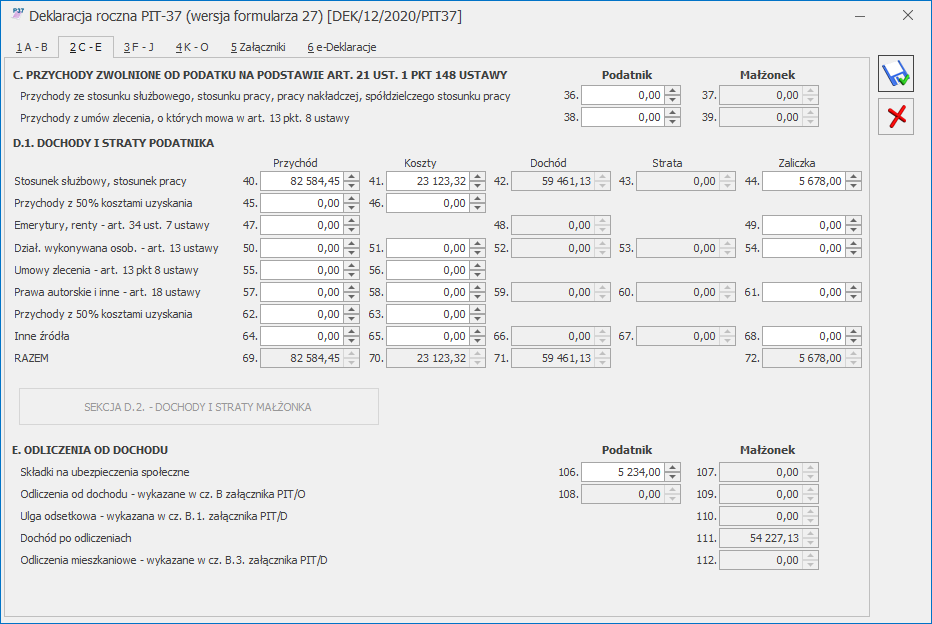Open the 3 F - J tab
932x624 pixels.
coord(139,47)
